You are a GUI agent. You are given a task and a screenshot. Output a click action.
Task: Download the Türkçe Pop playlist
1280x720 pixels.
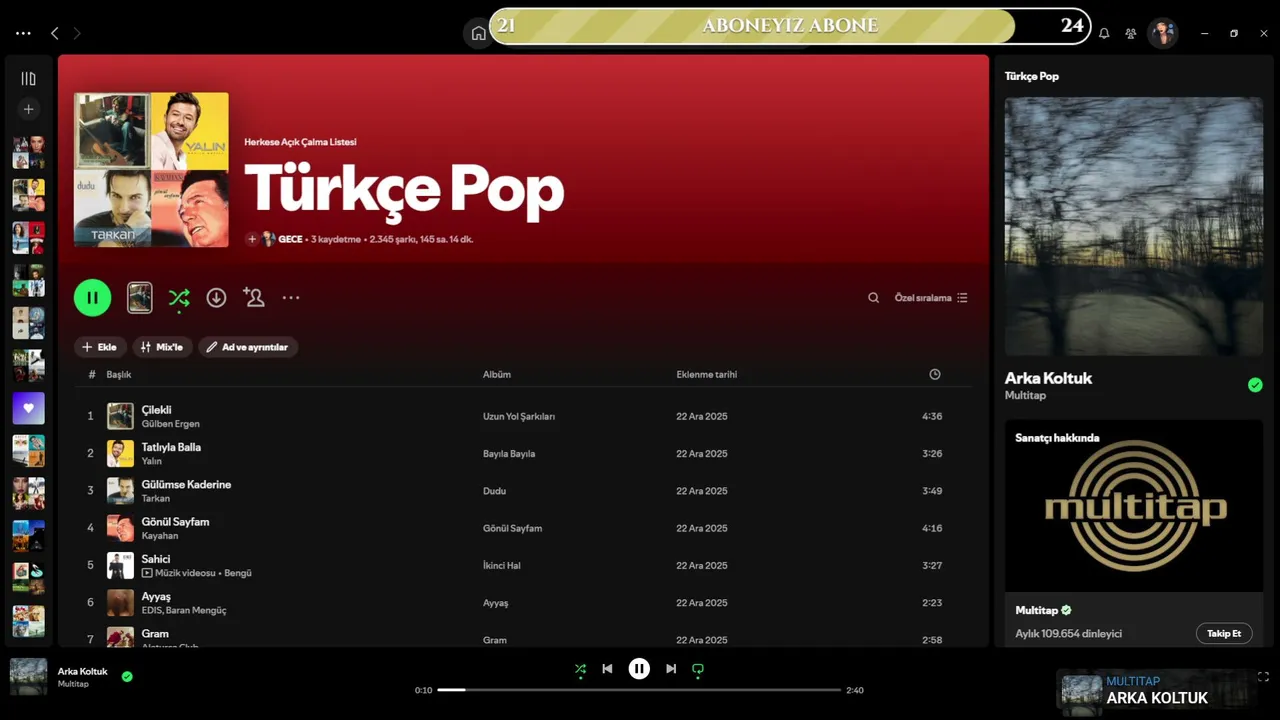pyautogui.click(x=216, y=297)
